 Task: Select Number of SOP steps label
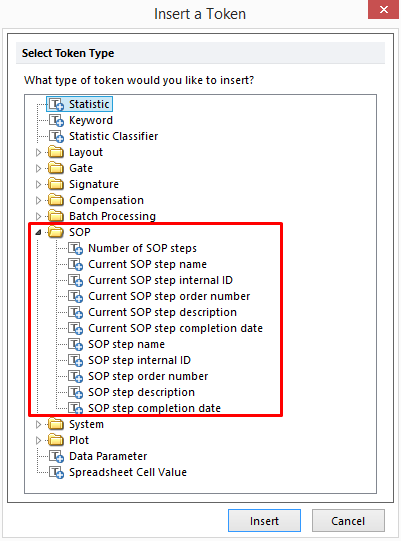[142, 248]
